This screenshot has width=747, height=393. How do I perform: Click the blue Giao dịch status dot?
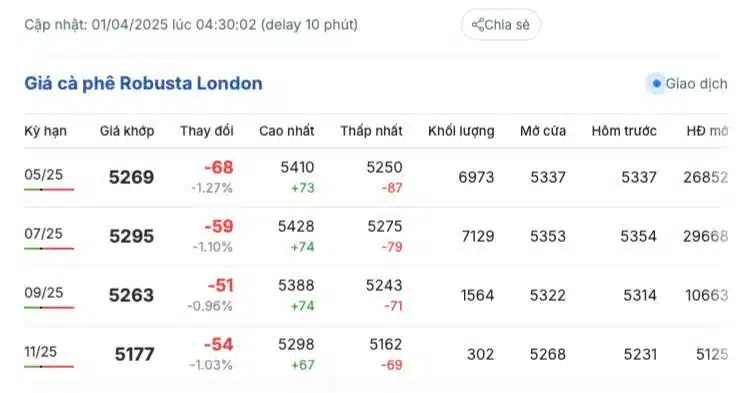tap(656, 84)
